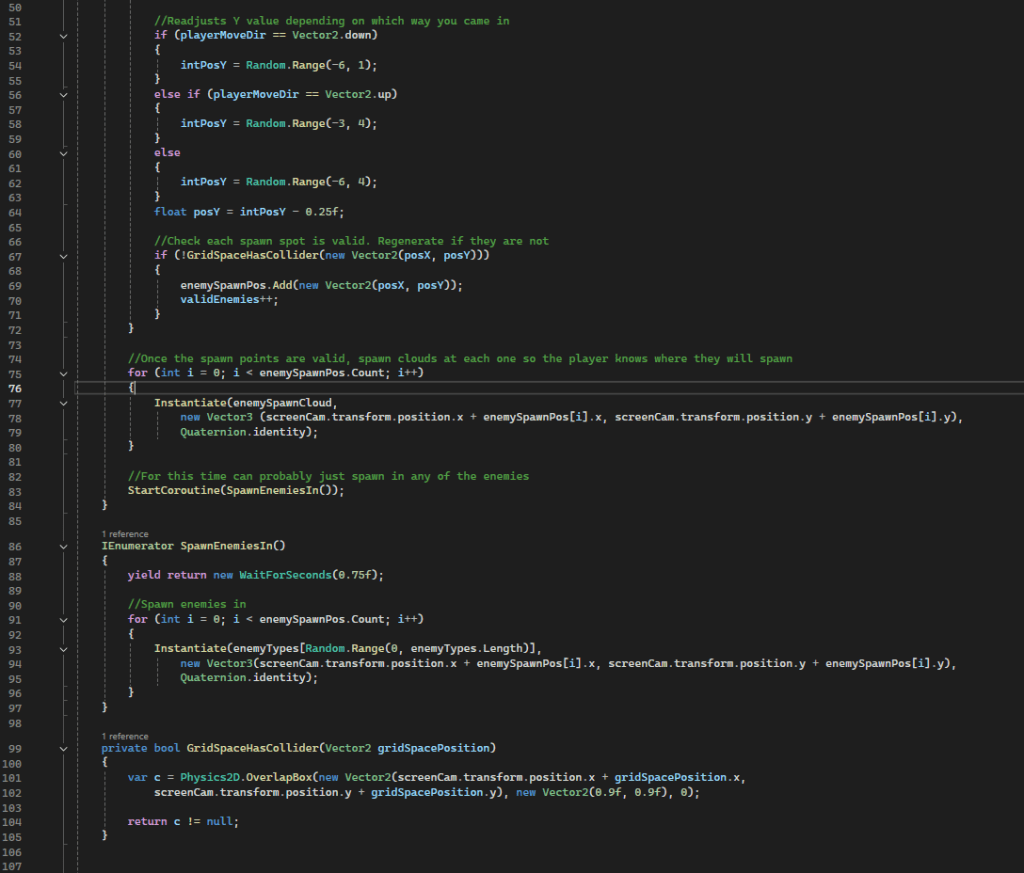Viewport: 1024px width, 873px height.
Task: Fold the for loop at line 91
Action: 65,619
